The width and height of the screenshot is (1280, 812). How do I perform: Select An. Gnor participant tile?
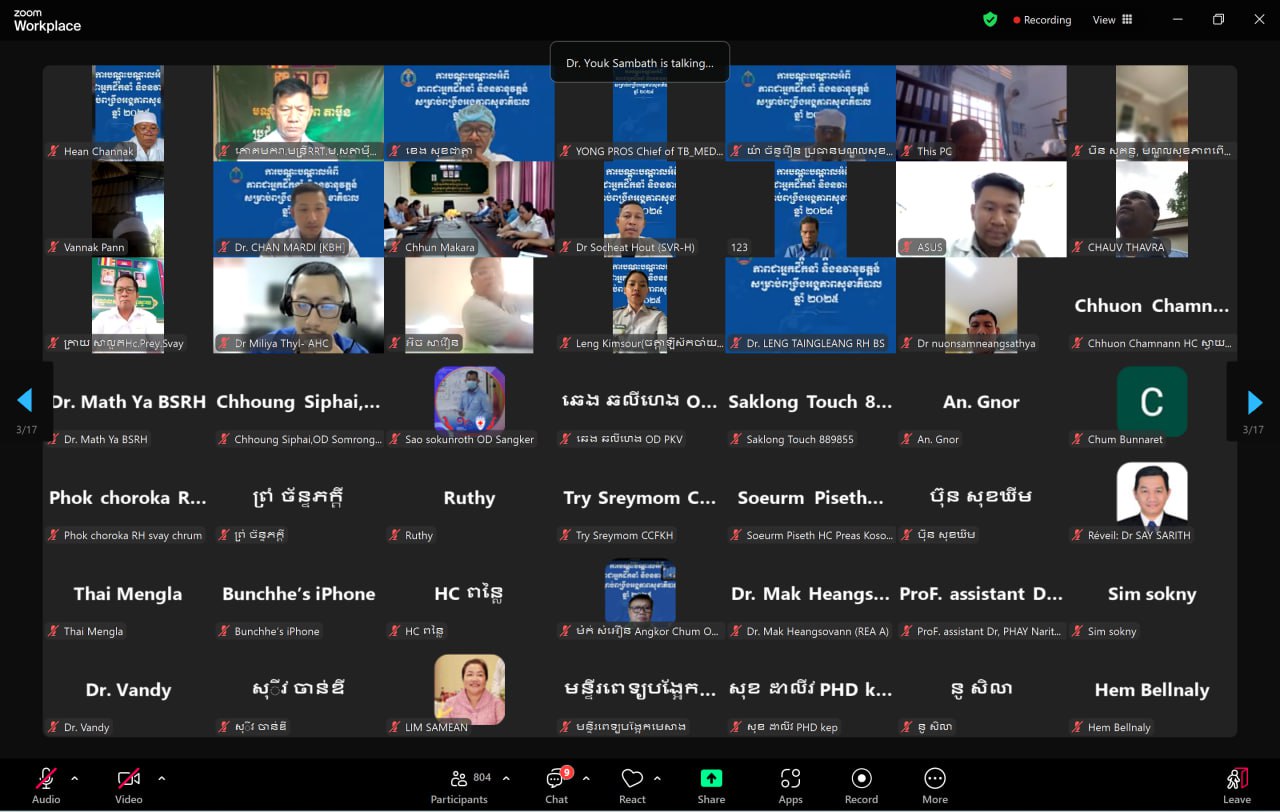[x=981, y=401]
